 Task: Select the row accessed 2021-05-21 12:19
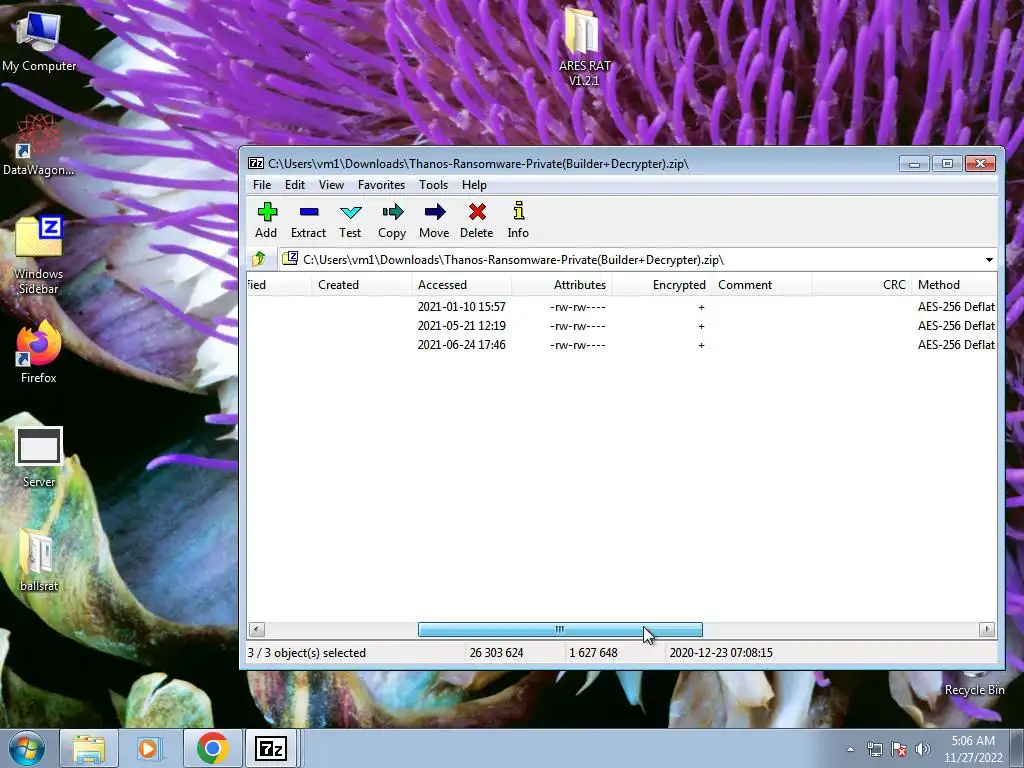click(x=622, y=326)
